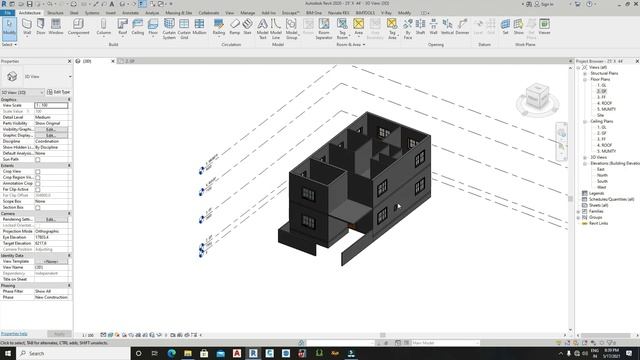Select the Area tool
This screenshot has height=360, width=640.
(359, 27)
